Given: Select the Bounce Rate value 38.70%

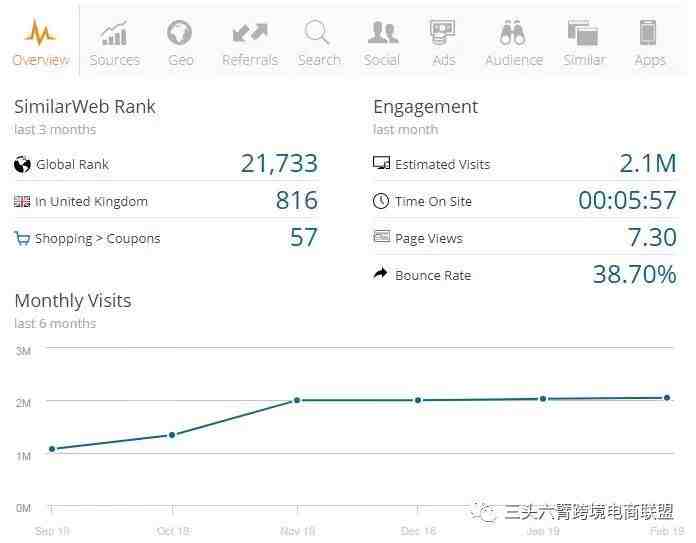Looking at the screenshot, I should pyautogui.click(x=635, y=274).
